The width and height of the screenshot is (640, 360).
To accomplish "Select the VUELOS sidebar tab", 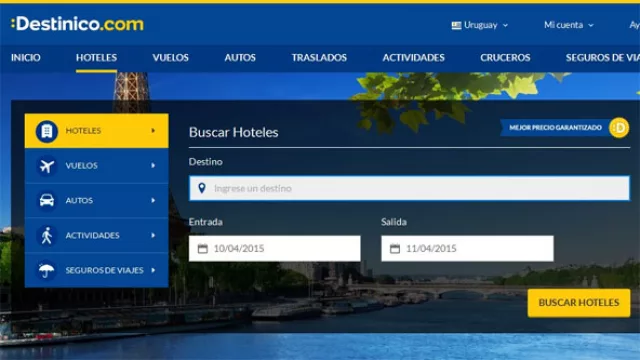I will point(97,166).
